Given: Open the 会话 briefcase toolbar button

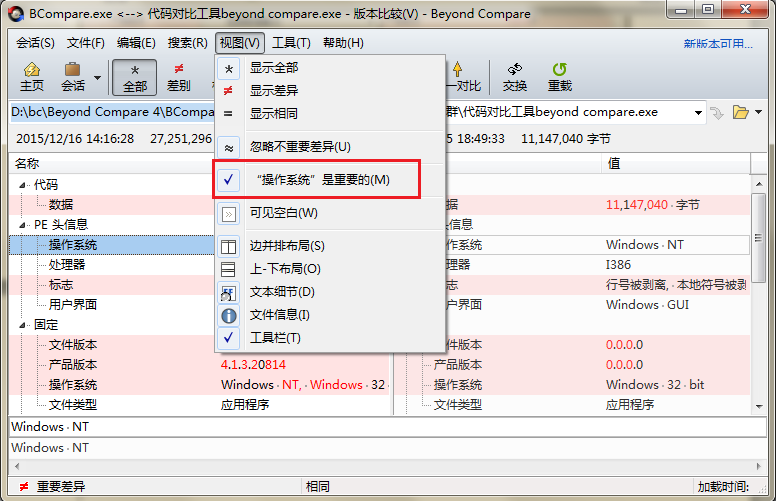Looking at the screenshot, I should pos(73,77).
